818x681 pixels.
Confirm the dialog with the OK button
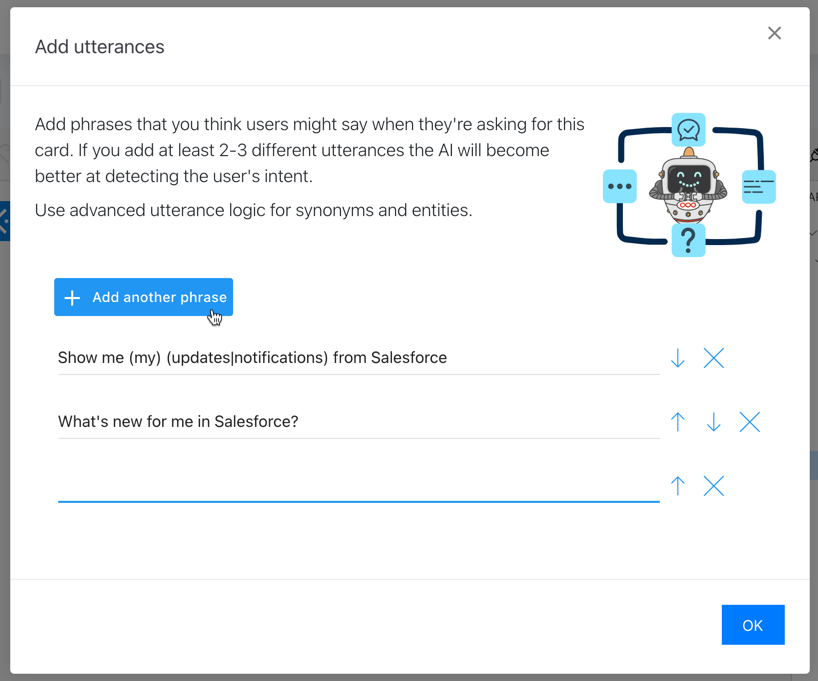point(753,625)
